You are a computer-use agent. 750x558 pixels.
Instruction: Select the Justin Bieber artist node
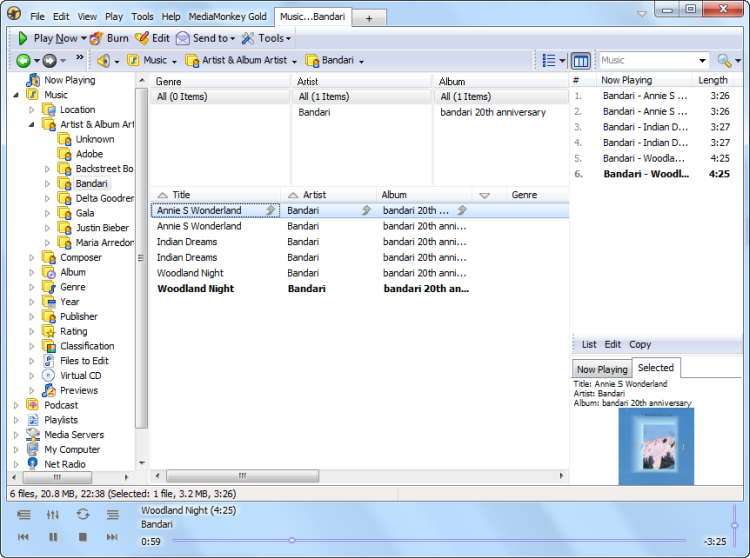pyautogui.click(x=102, y=228)
